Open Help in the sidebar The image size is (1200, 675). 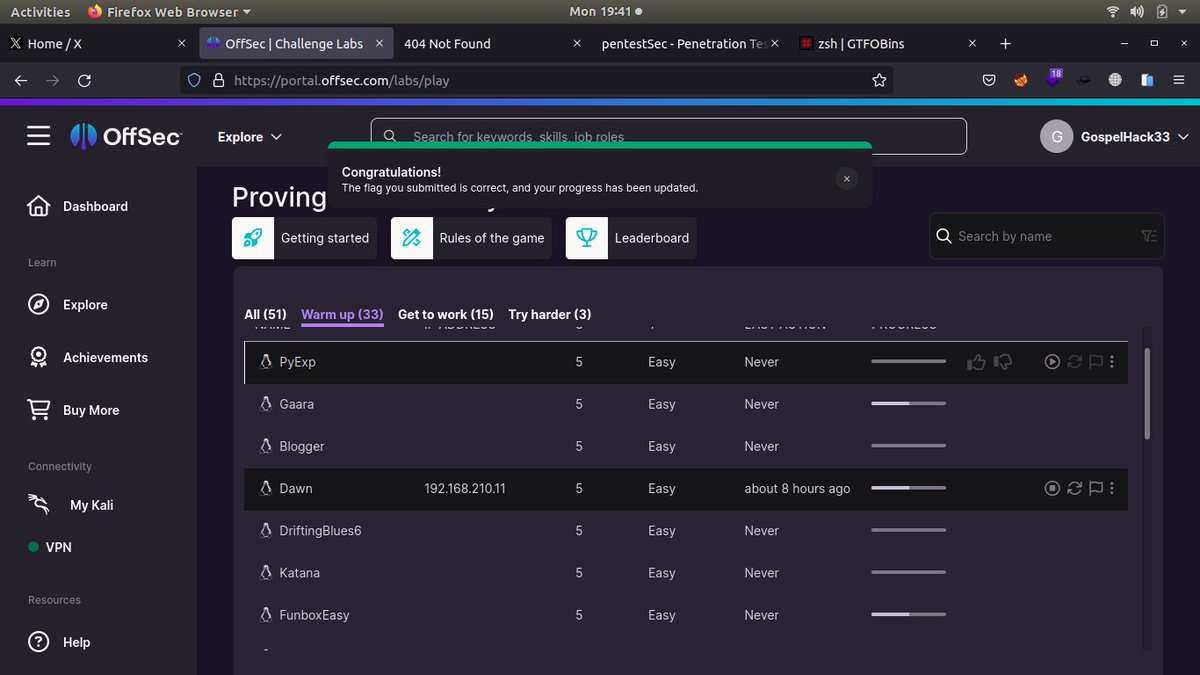pos(59,642)
